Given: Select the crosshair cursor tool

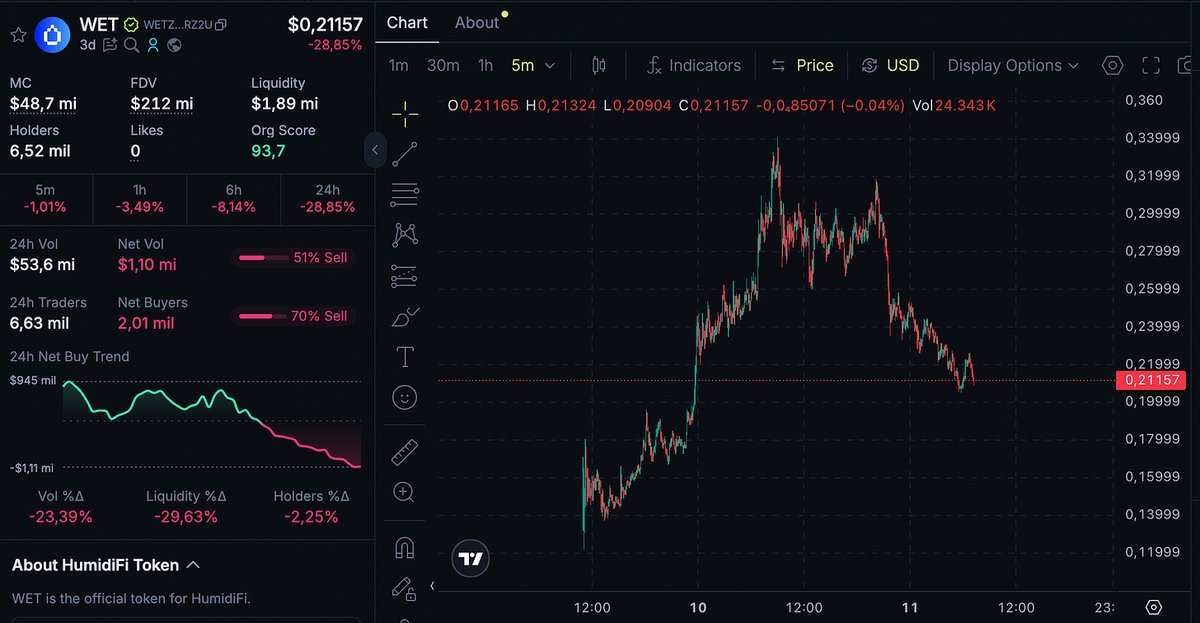Looking at the screenshot, I should [405, 114].
